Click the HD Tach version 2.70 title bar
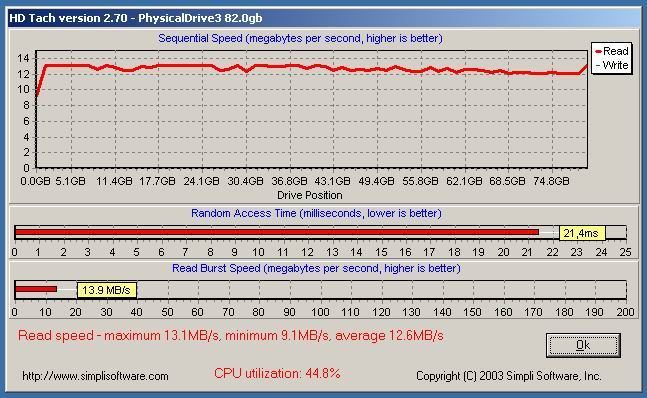Image resolution: width=647 pixels, height=398 pixels. pyautogui.click(x=324, y=18)
